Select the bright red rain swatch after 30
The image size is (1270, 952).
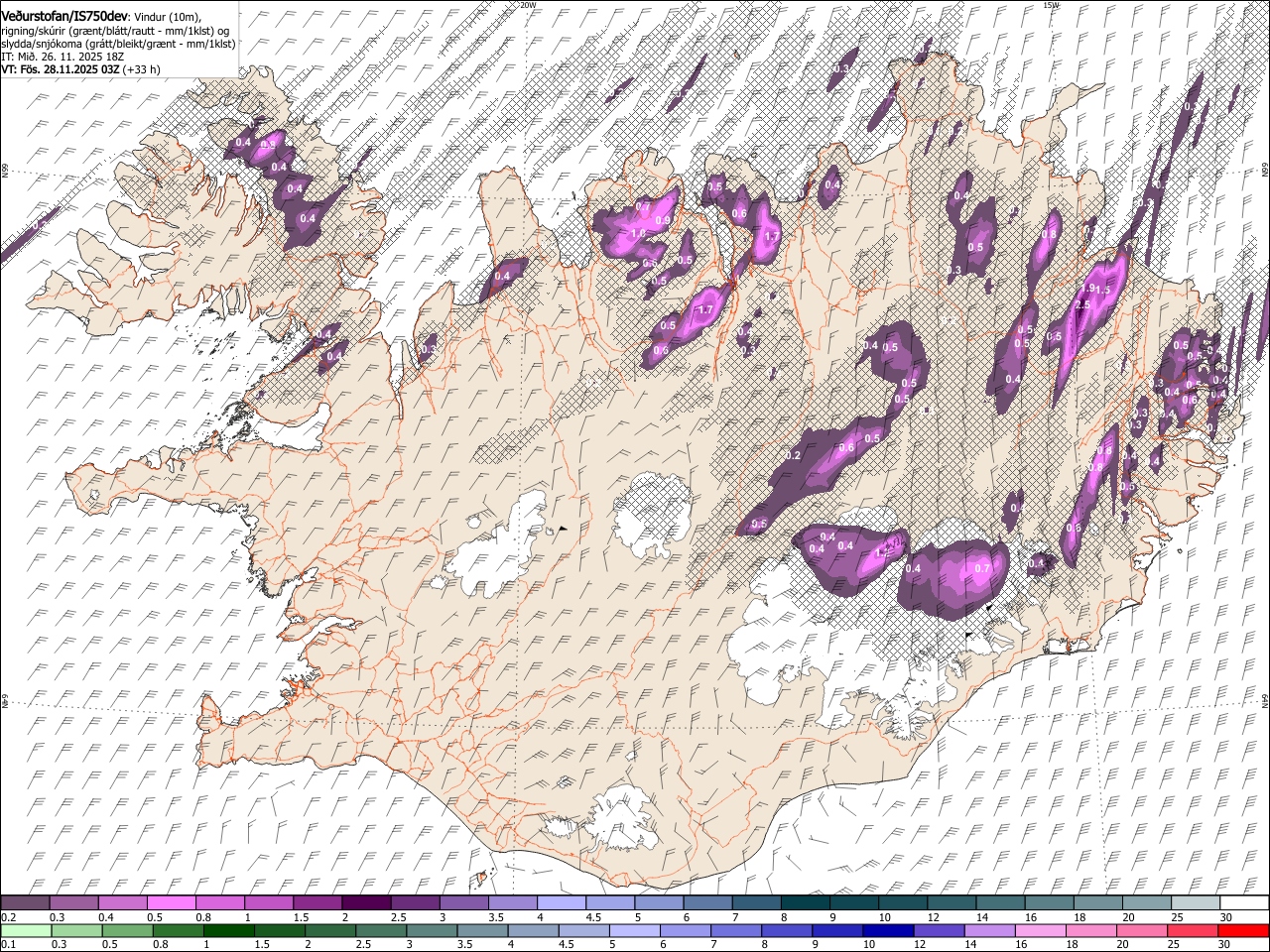pos(1243,931)
